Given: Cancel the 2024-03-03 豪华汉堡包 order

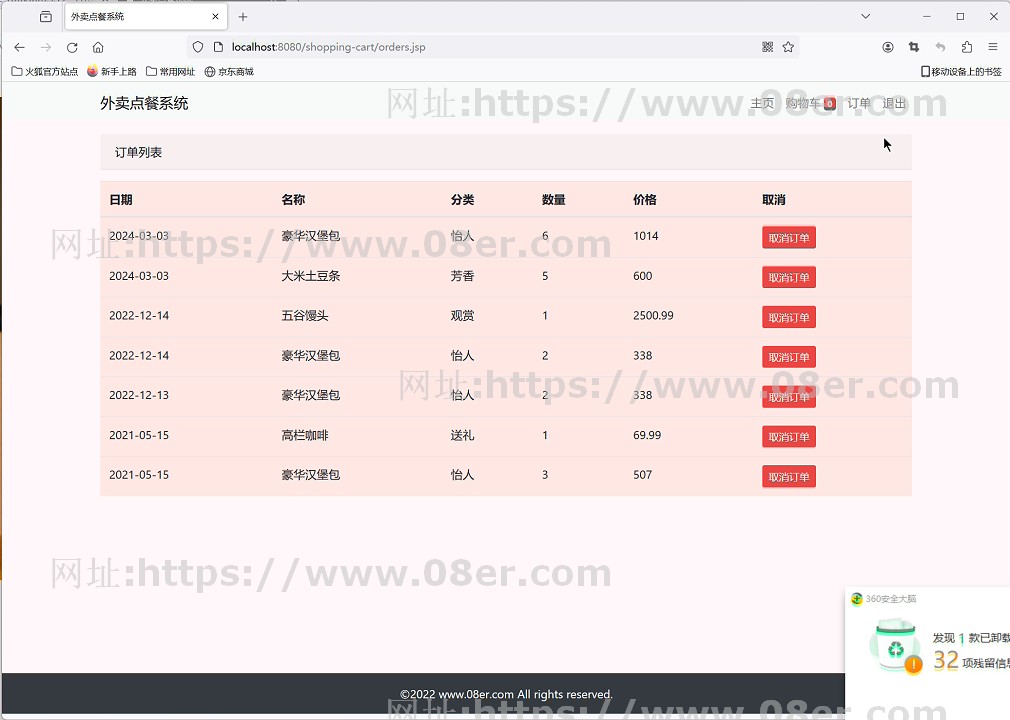Looking at the screenshot, I should 789,238.
